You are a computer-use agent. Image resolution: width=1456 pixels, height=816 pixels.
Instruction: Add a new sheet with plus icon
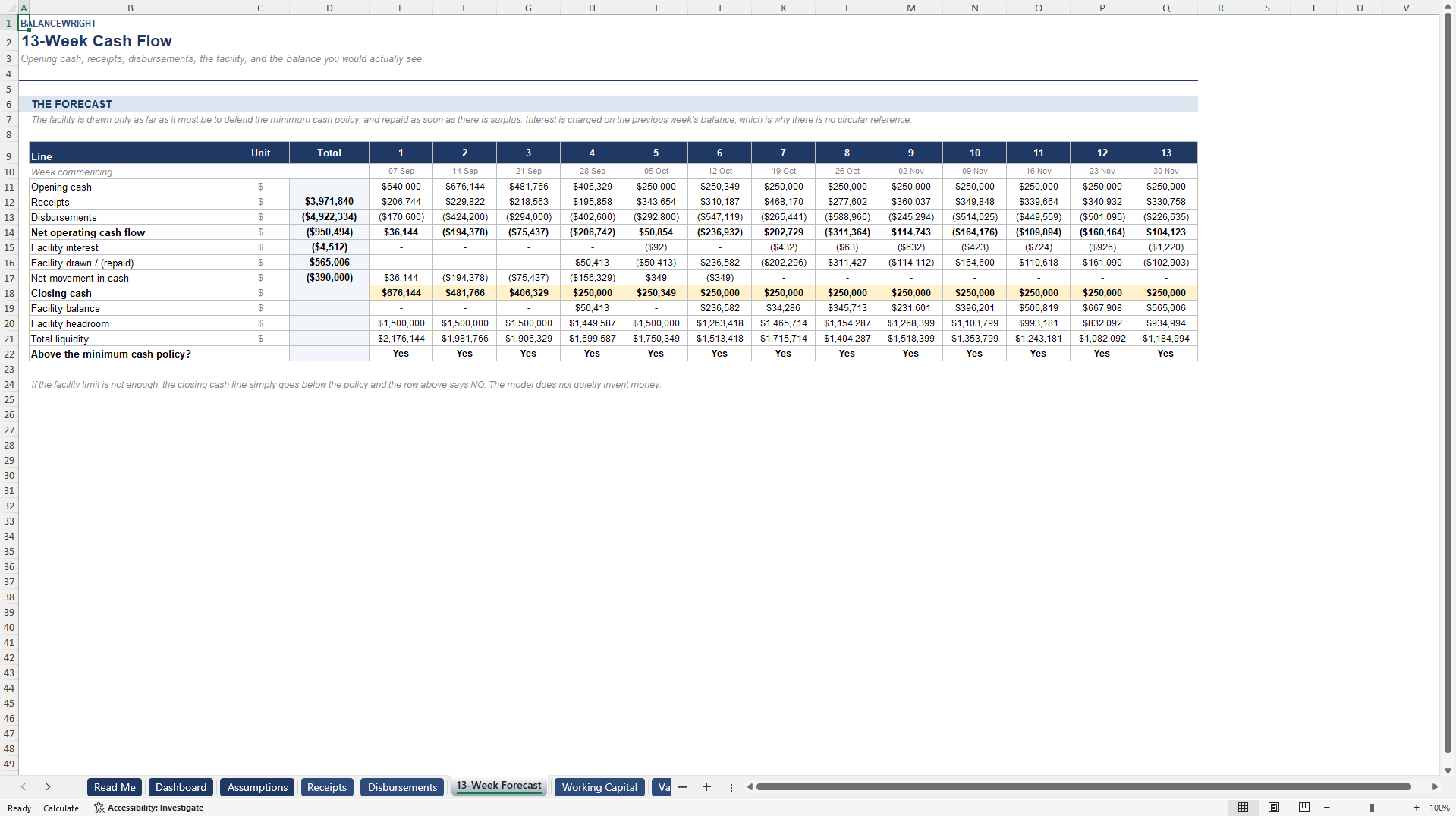point(706,787)
